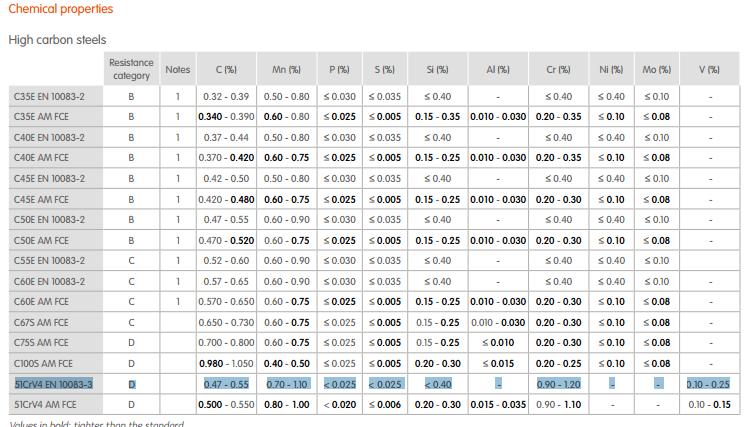Select the '51CrV4 AM FCE' row label
The width and height of the screenshot is (748, 427).
click(45, 405)
